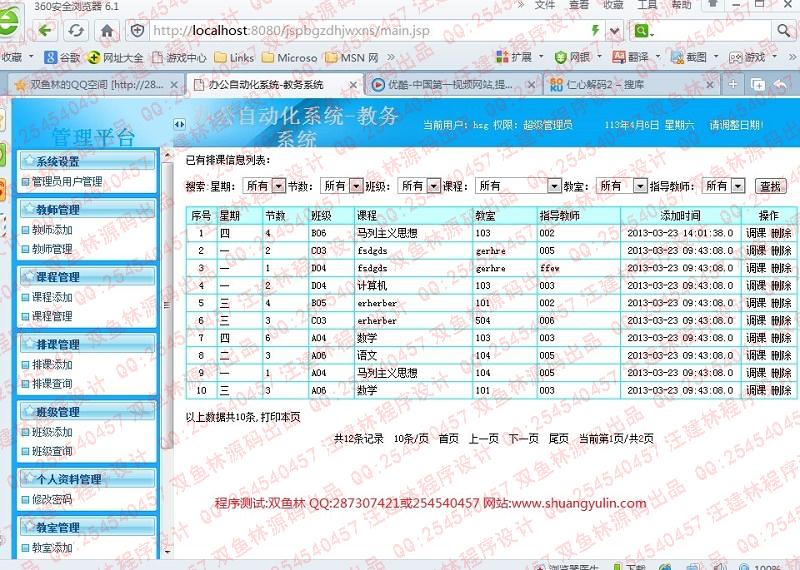This screenshot has height=570, width=800.
Task: Go to 首页 pagination link
Action: point(448,438)
